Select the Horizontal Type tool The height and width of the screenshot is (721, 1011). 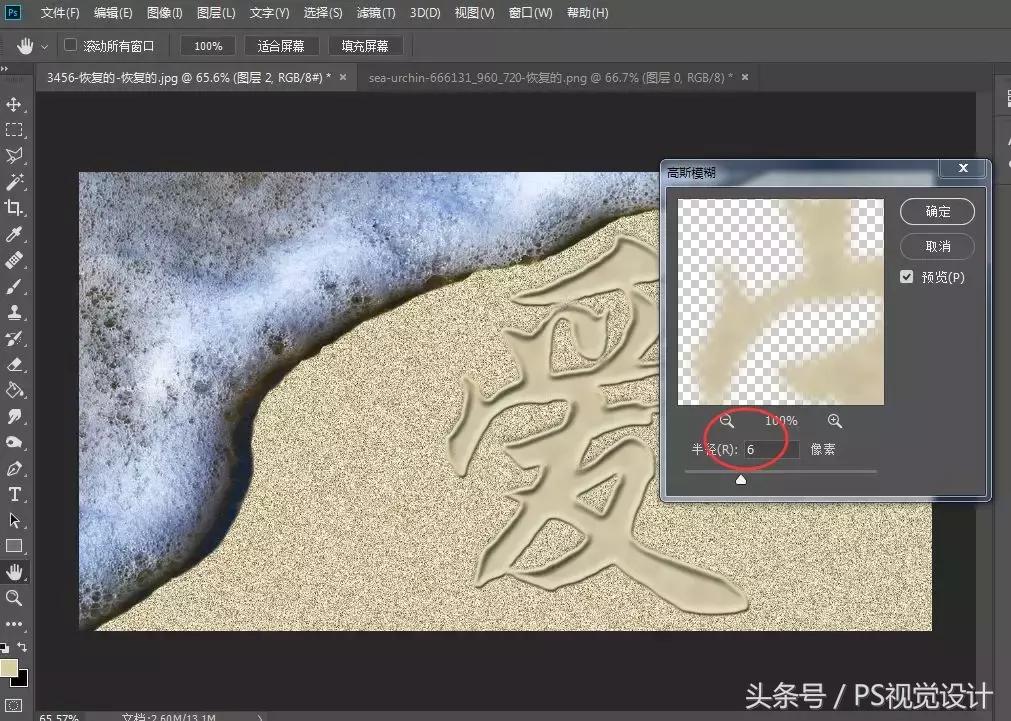(14, 493)
